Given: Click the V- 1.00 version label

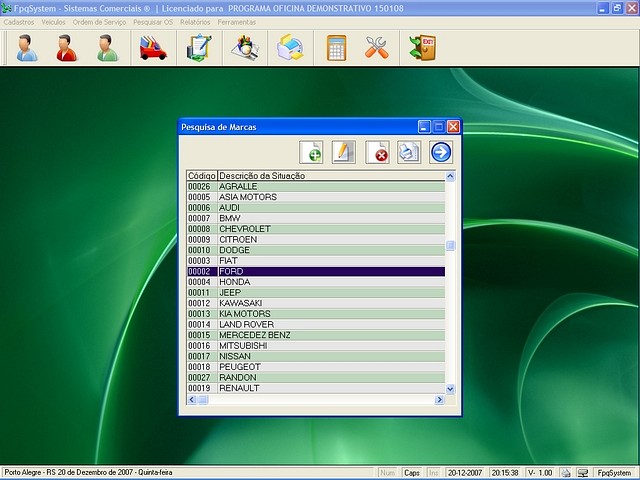Looking at the screenshot, I should 540,473.
